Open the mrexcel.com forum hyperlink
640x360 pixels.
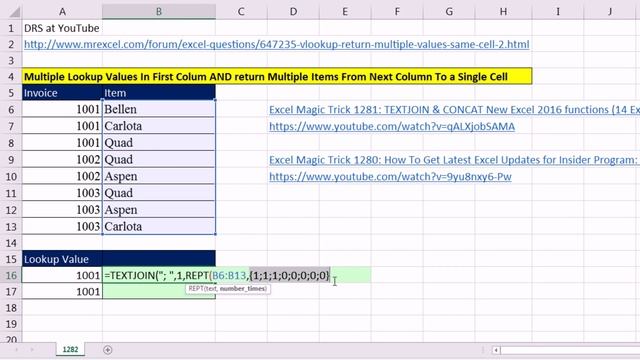coord(277,44)
